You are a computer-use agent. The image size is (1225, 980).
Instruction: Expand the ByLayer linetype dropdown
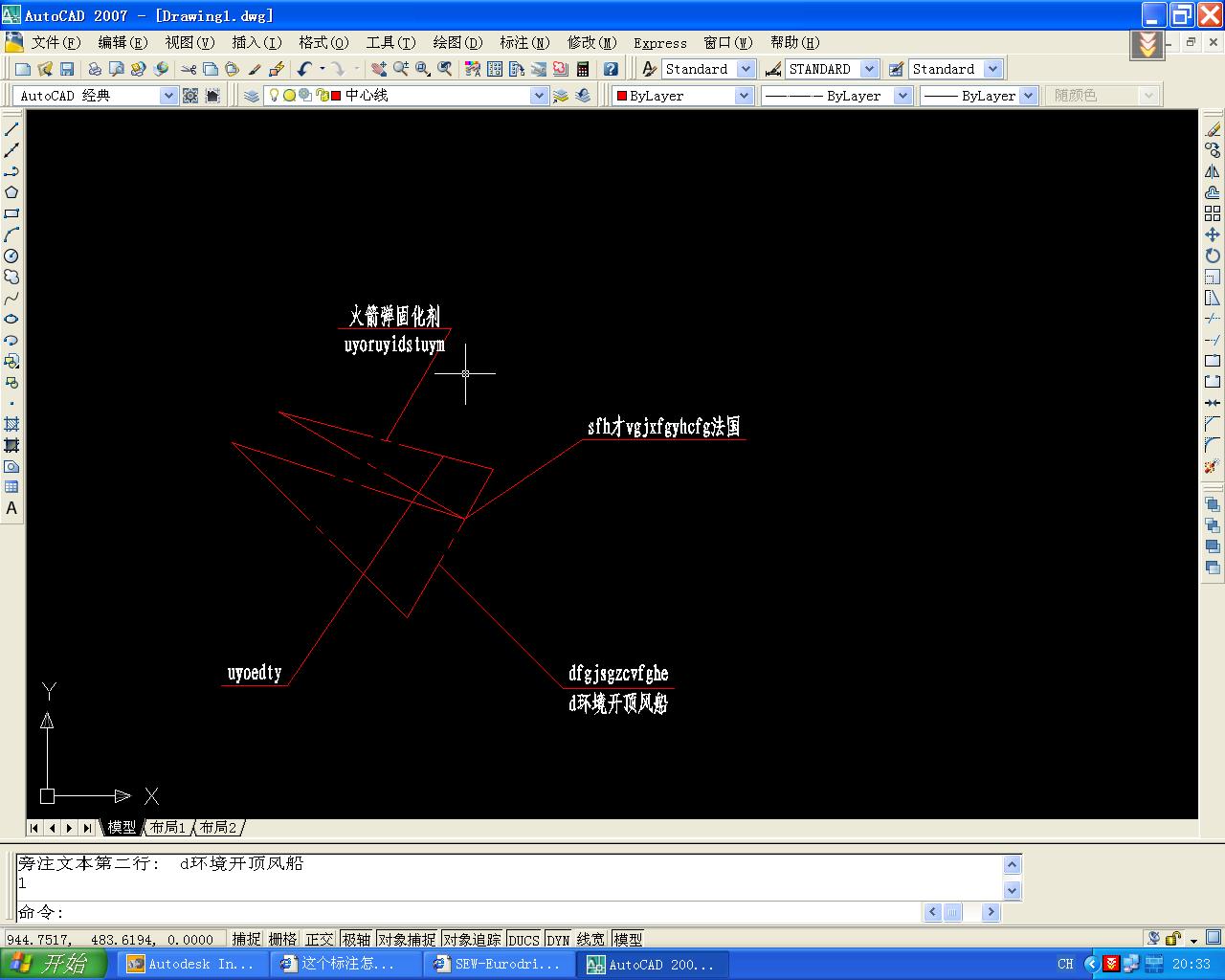tap(902, 96)
